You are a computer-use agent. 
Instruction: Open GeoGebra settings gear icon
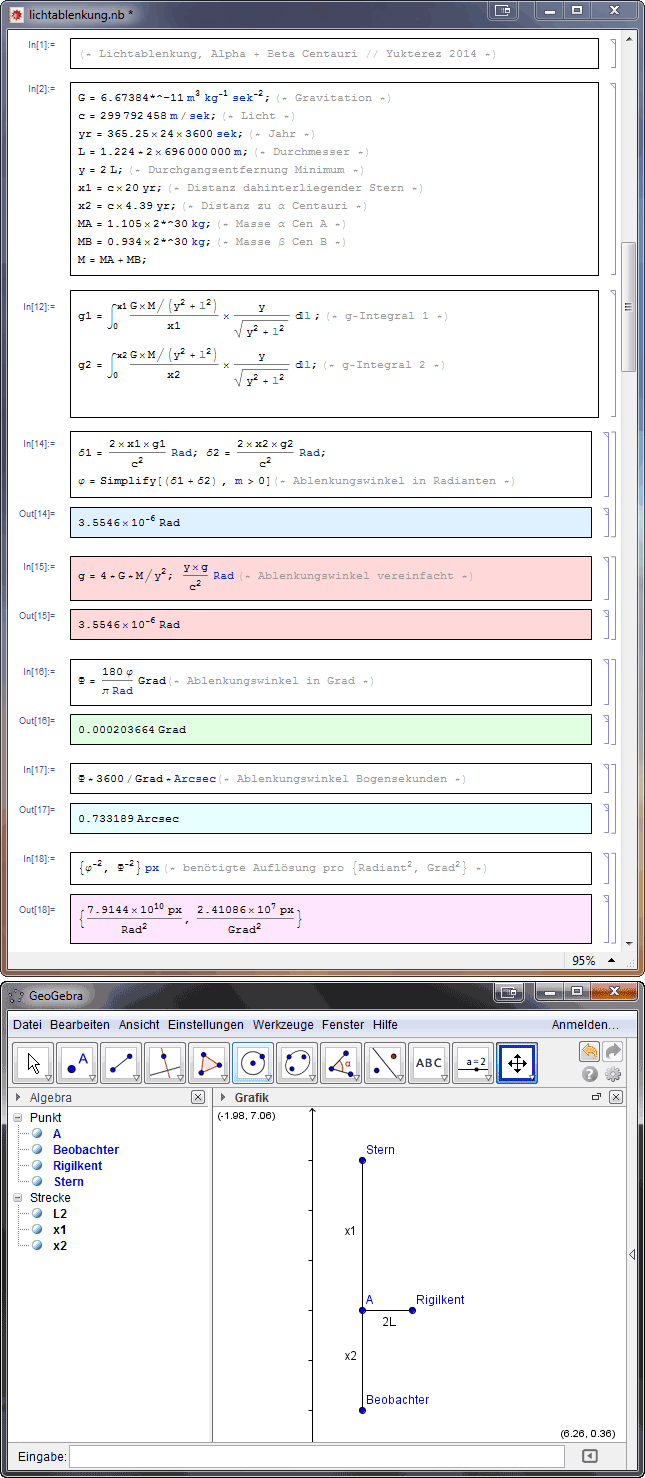click(x=613, y=1075)
